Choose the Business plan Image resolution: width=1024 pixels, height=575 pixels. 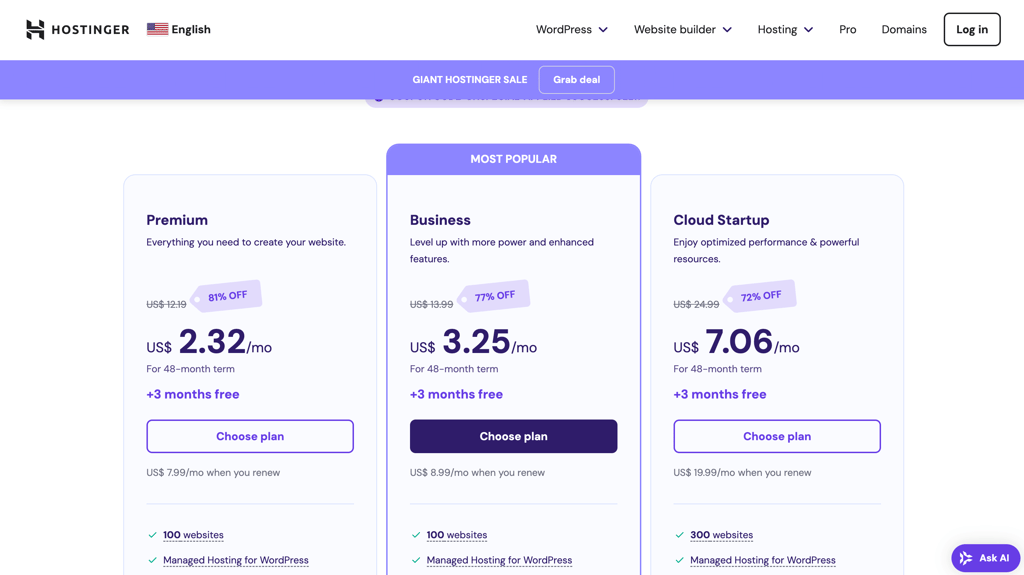(x=513, y=436)
